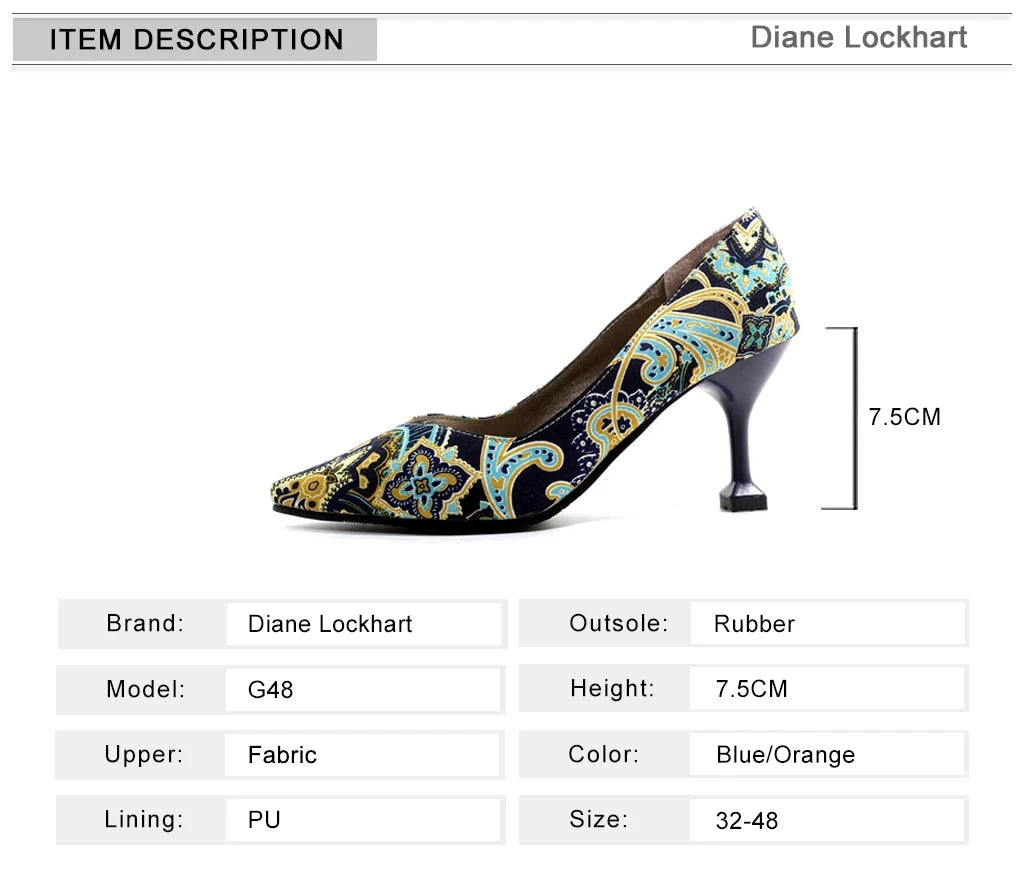Click the ITEM DESCRIPTION header banner
The height and width of the screenshot is (881, 1020).
[196, 40]
